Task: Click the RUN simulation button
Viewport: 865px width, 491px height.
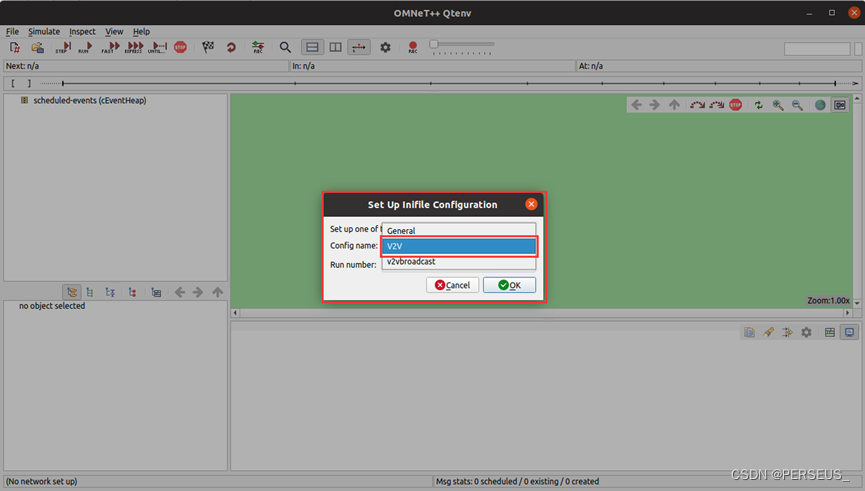Action: click(86, 47)
